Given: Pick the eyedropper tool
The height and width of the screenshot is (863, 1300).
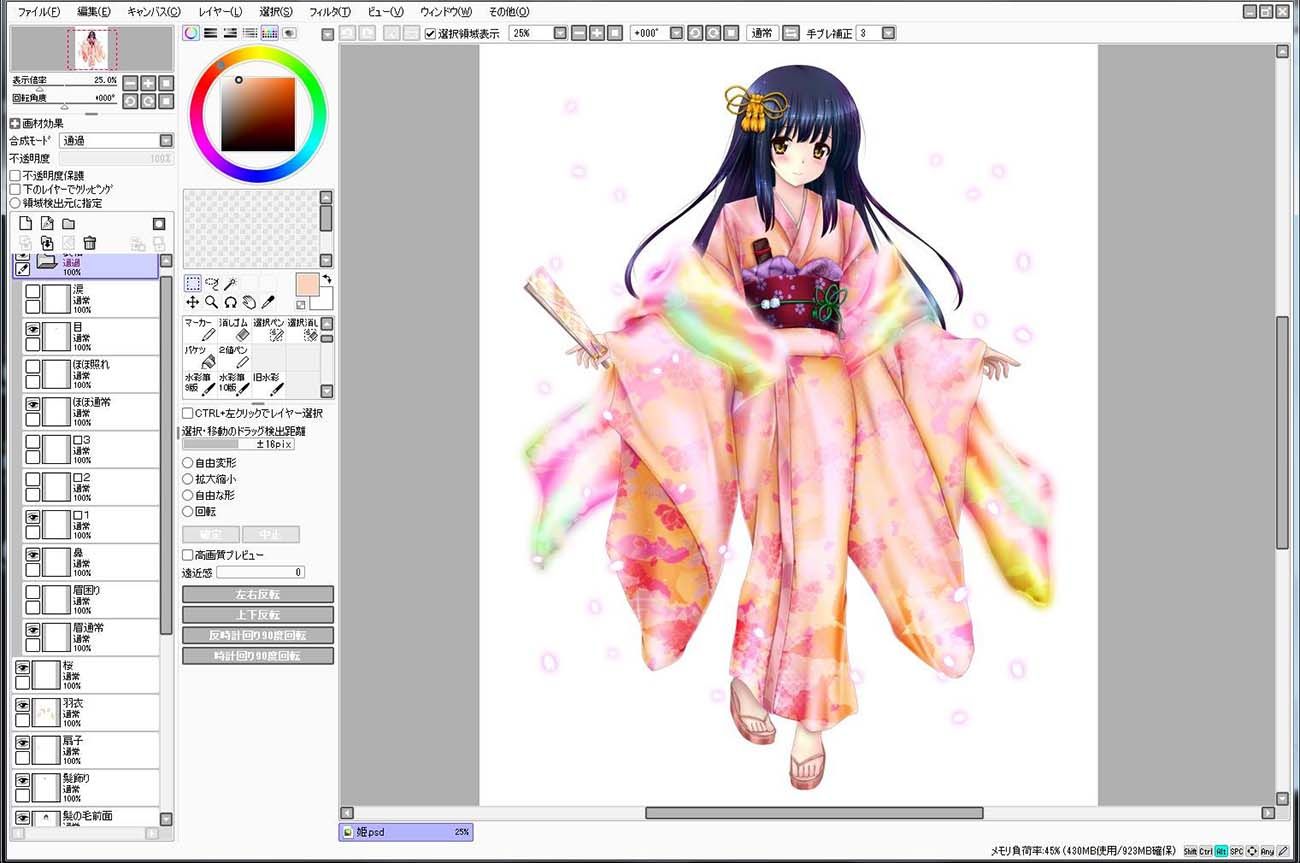Looking at the screenshot, I should coord(268,302).
